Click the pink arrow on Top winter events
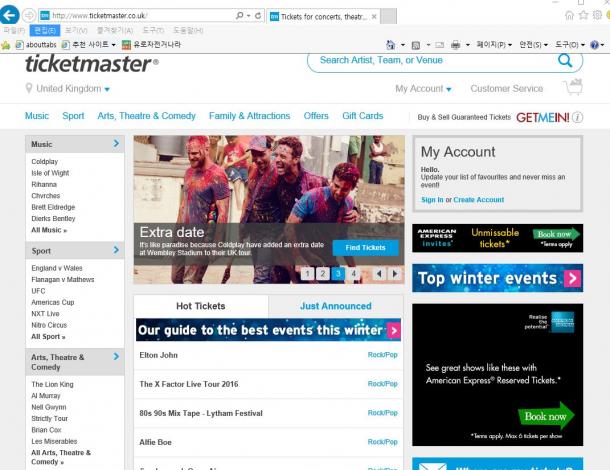 coord(573,278)
